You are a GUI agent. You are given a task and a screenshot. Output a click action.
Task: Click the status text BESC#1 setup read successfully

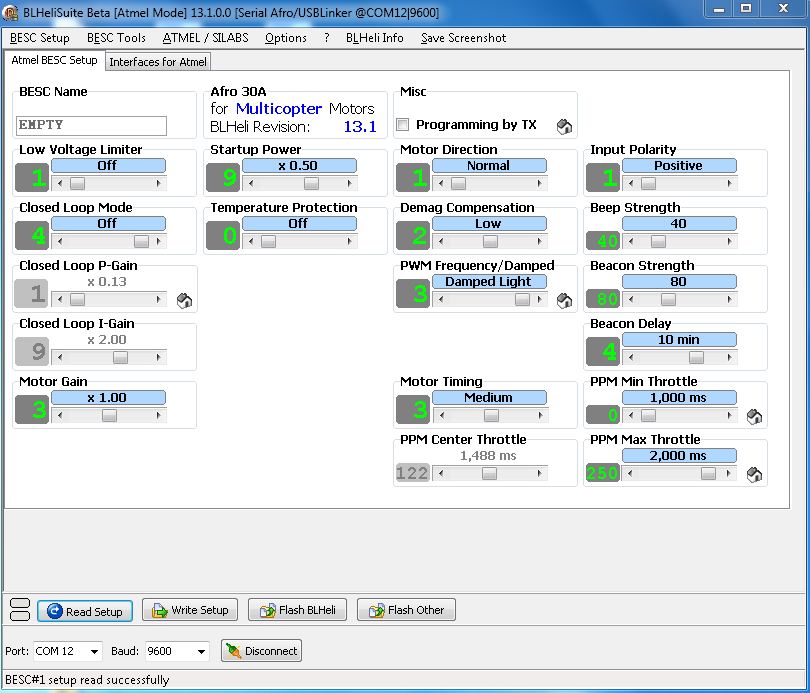click(x=87, y=680)
